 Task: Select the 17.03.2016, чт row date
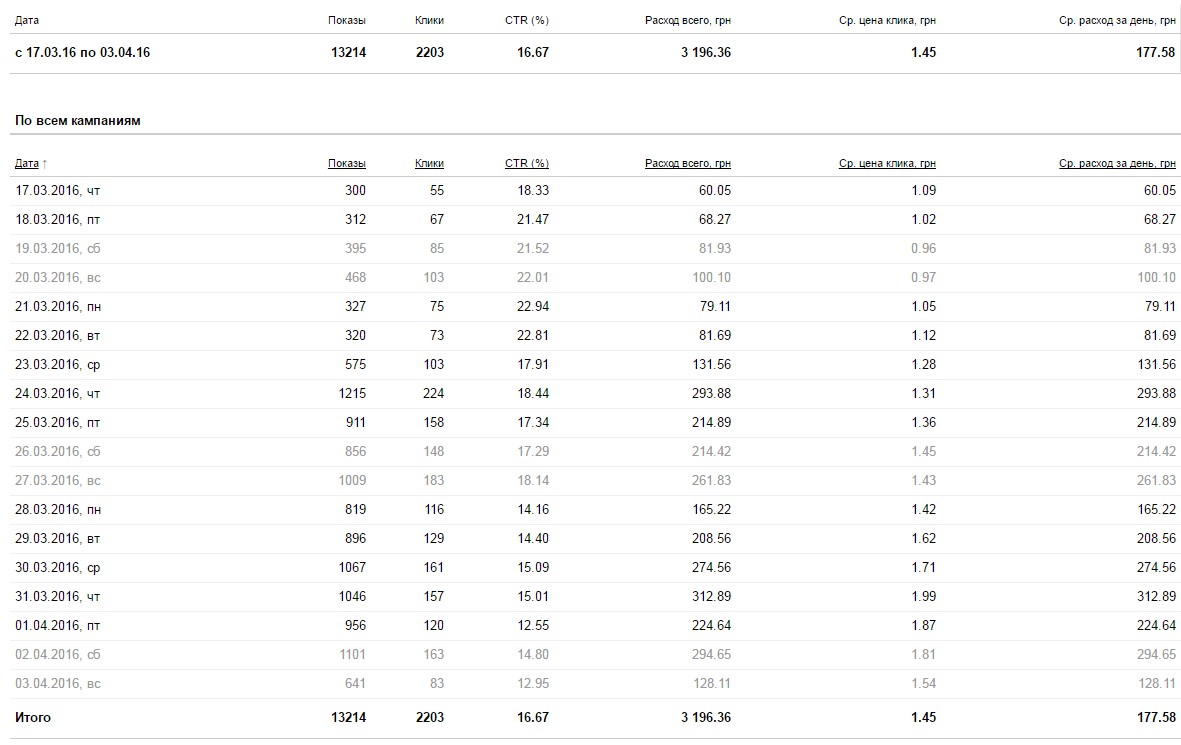point(57,191)
